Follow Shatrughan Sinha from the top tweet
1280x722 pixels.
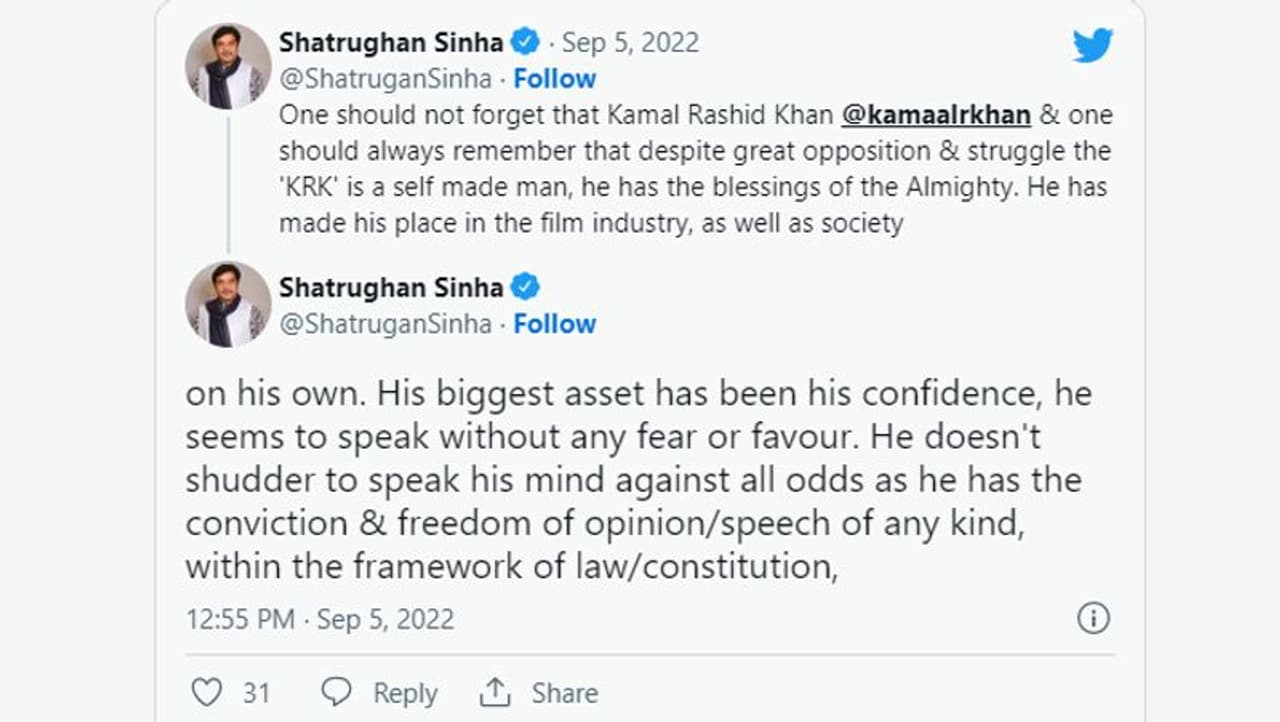click(x=555, y=78)
